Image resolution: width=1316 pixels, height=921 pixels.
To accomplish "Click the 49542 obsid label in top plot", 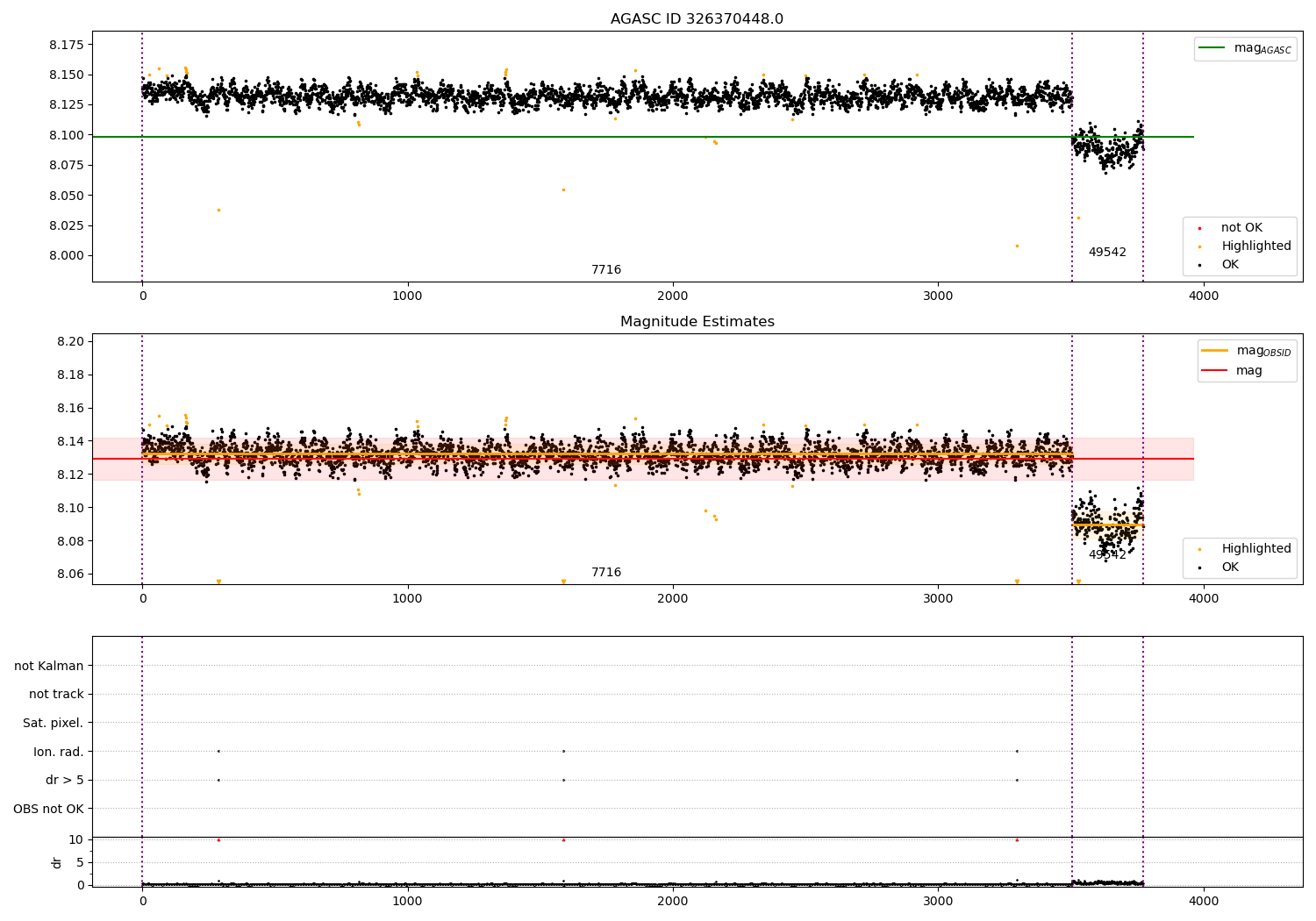I will point(1107,253).
